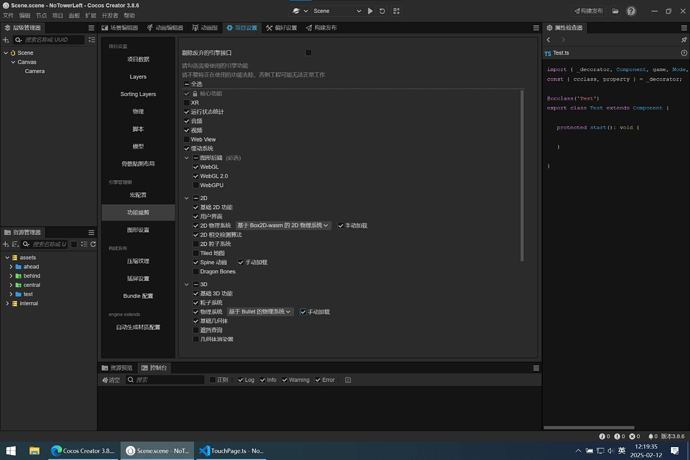Screen dimensions: 690x460
Task: Uncheck the Spine animation checkbox
Action: pos(196,262)
